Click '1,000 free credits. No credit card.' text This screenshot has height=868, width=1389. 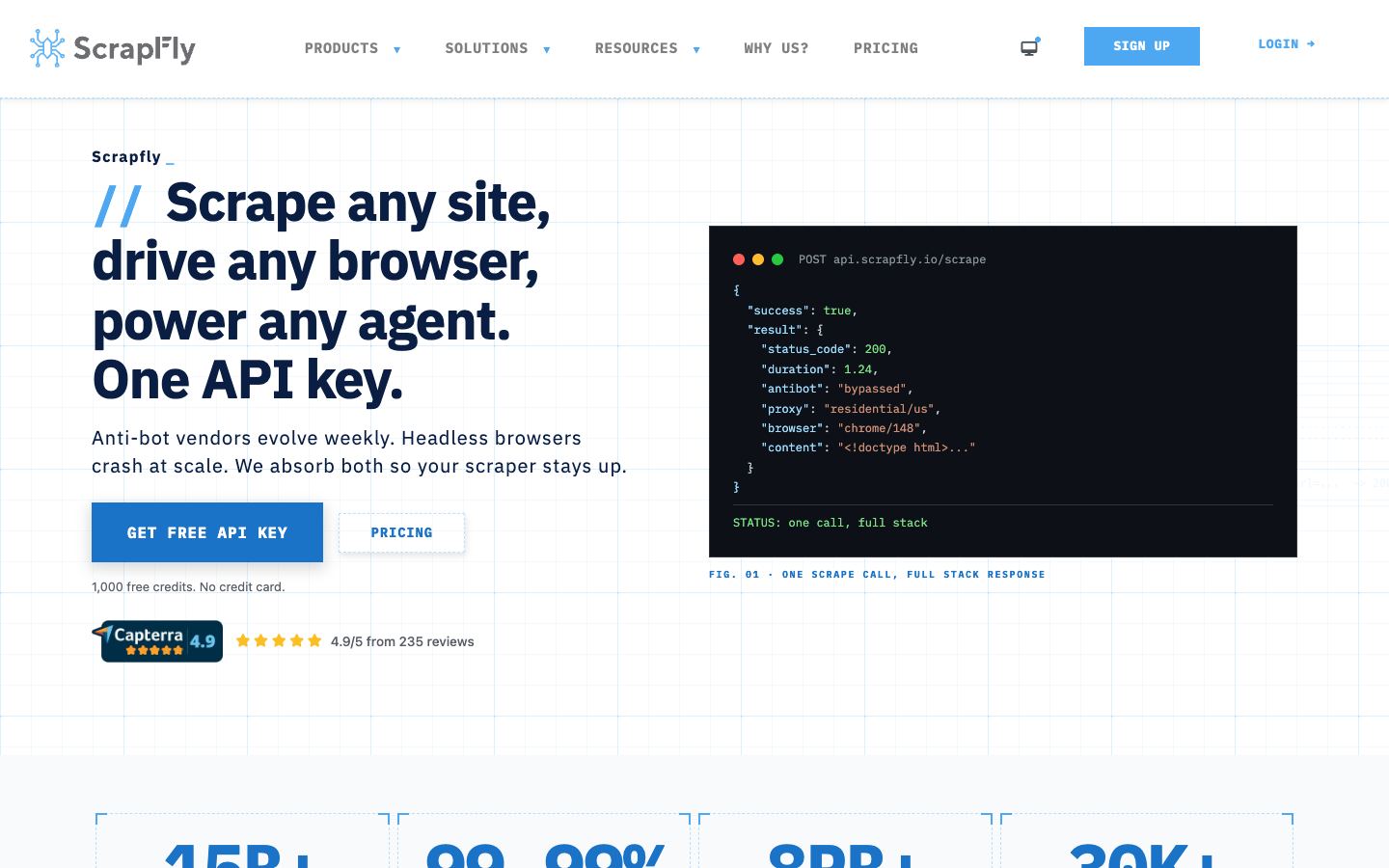pos(188,586)
